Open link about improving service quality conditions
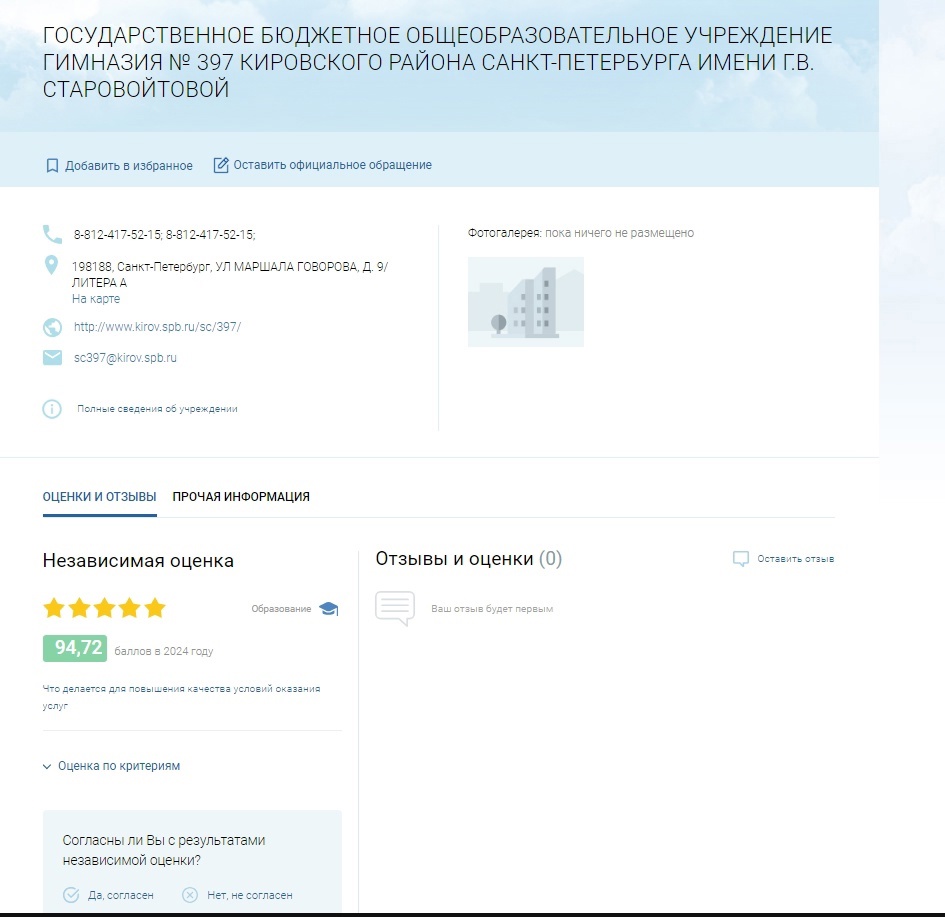Screen dimensions: 945x917 pos(181,697)
